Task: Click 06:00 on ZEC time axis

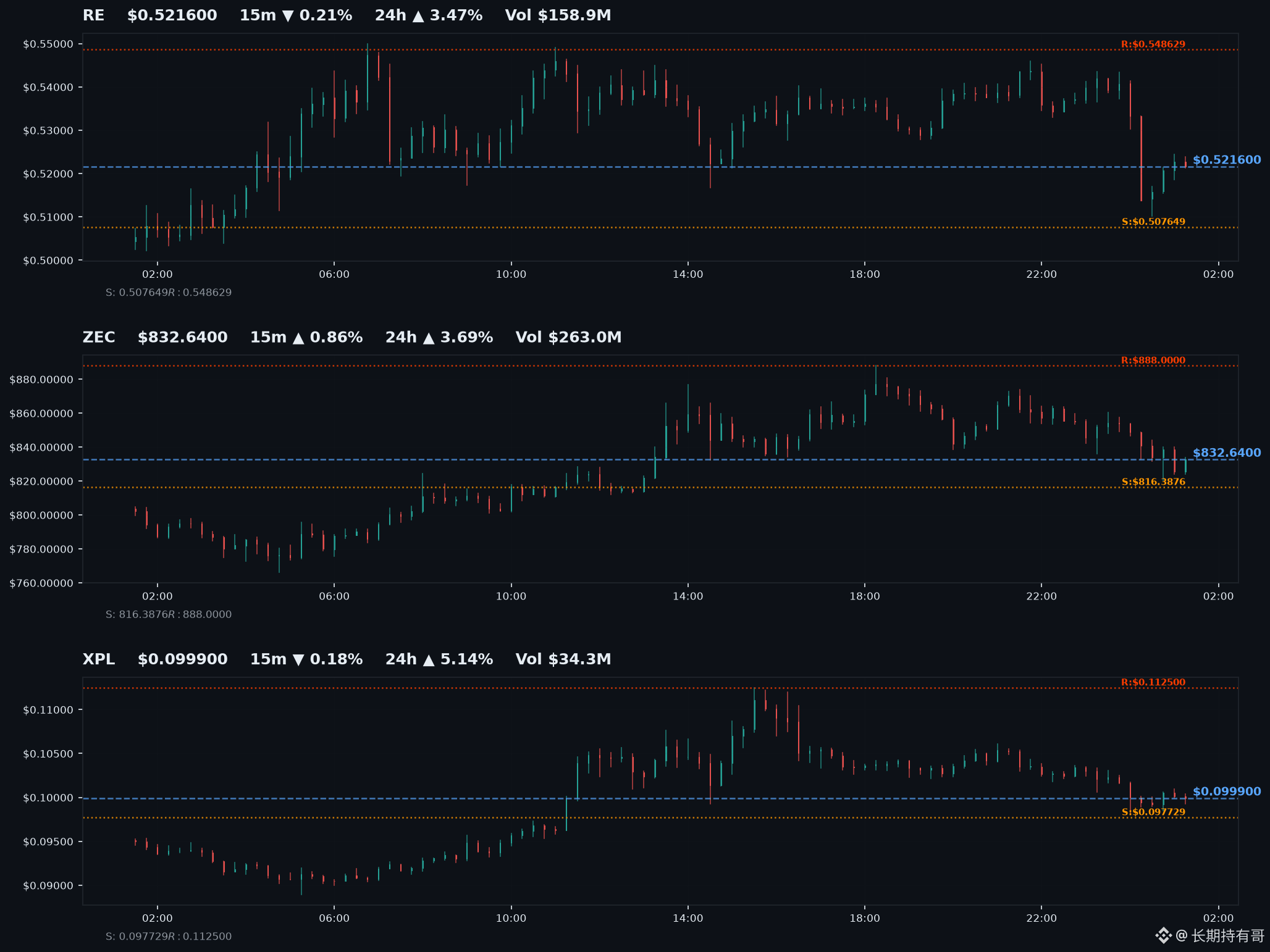Action: (x=334, y=596)
